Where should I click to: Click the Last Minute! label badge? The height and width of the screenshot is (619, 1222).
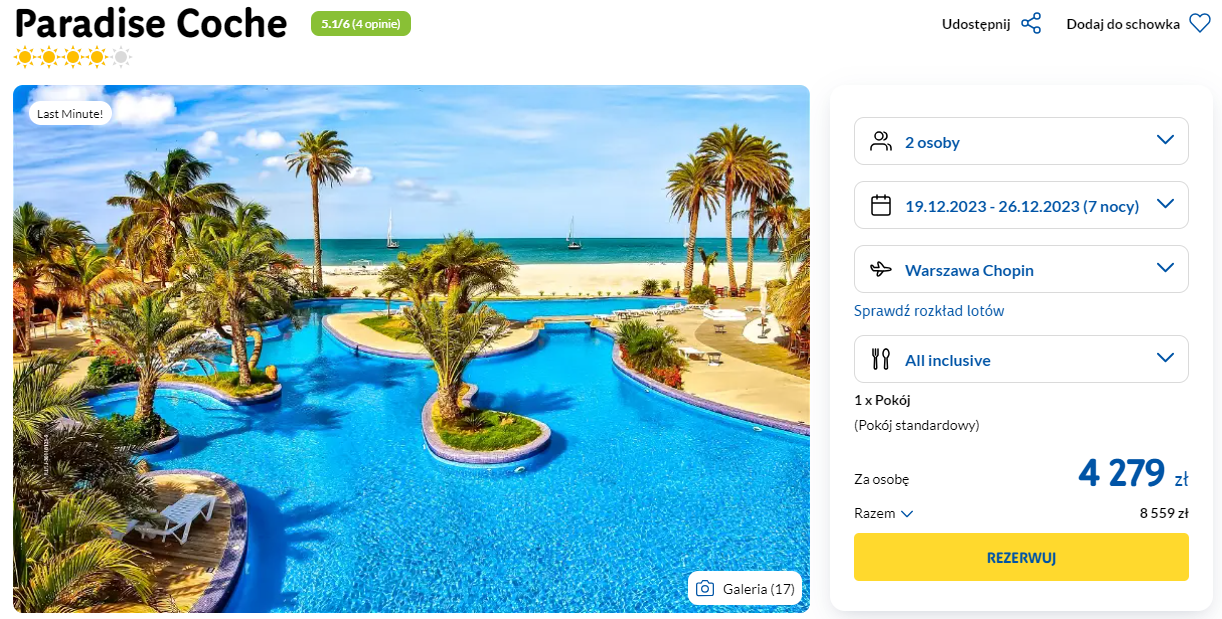[x=70, y=113]
